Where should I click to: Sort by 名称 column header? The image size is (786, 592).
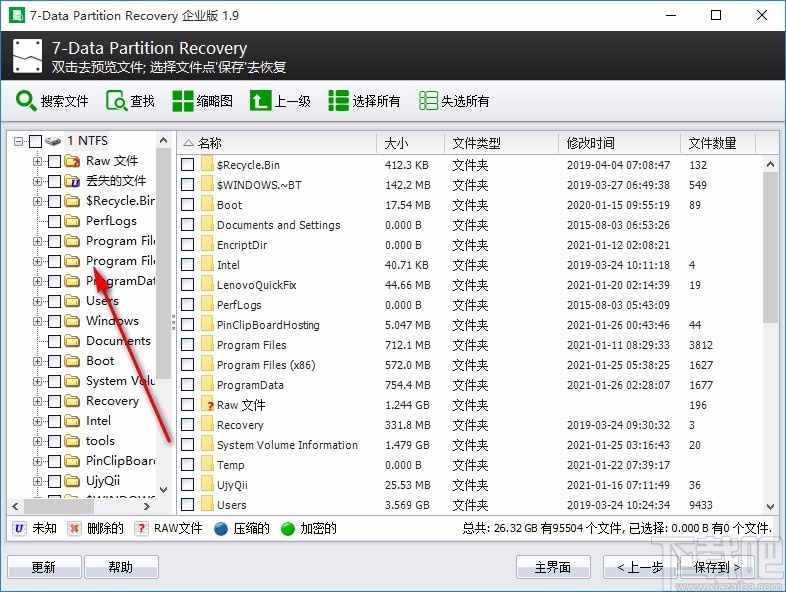[277, 143]
